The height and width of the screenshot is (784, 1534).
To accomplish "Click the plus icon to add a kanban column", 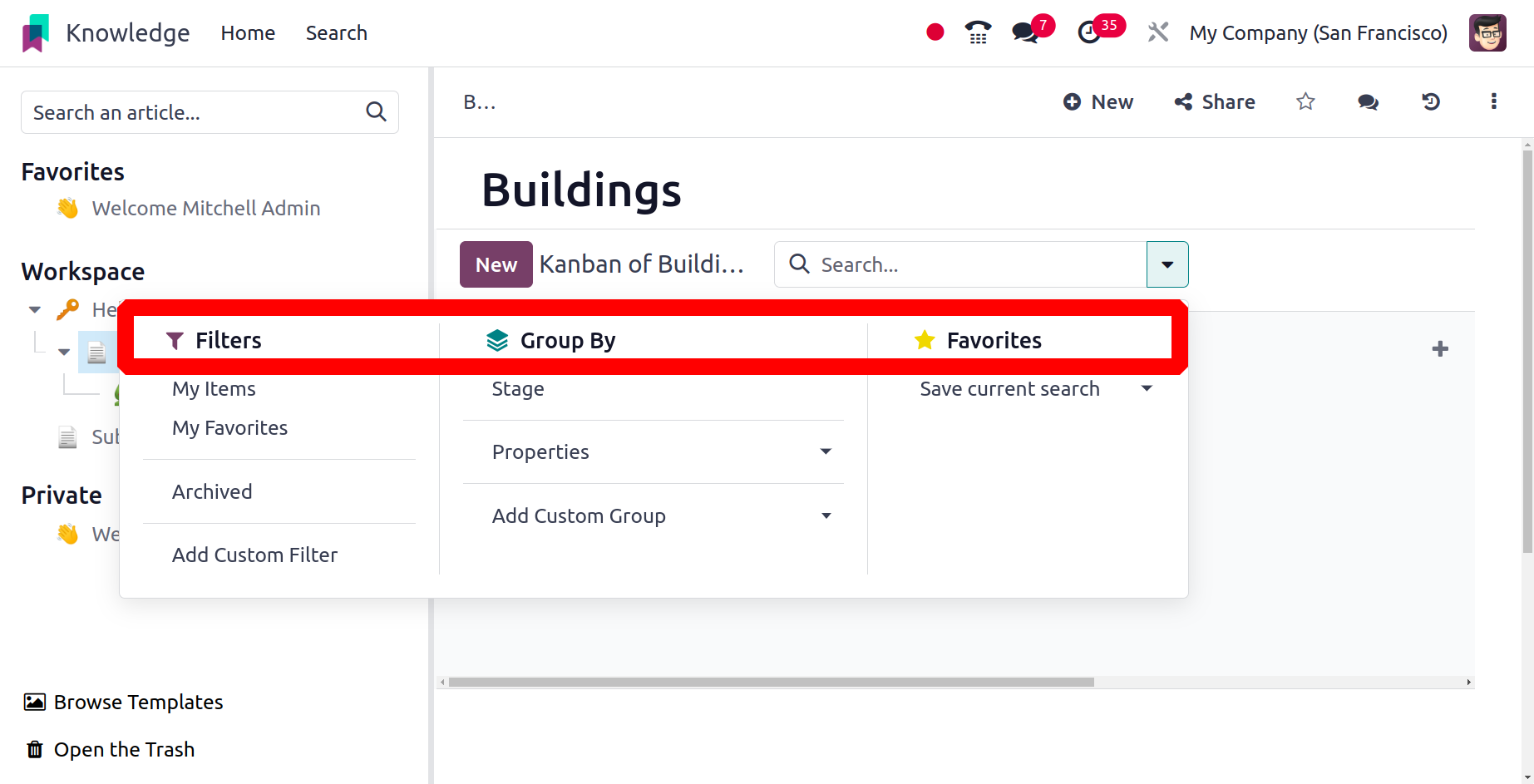I will (x=1440, y=348).
